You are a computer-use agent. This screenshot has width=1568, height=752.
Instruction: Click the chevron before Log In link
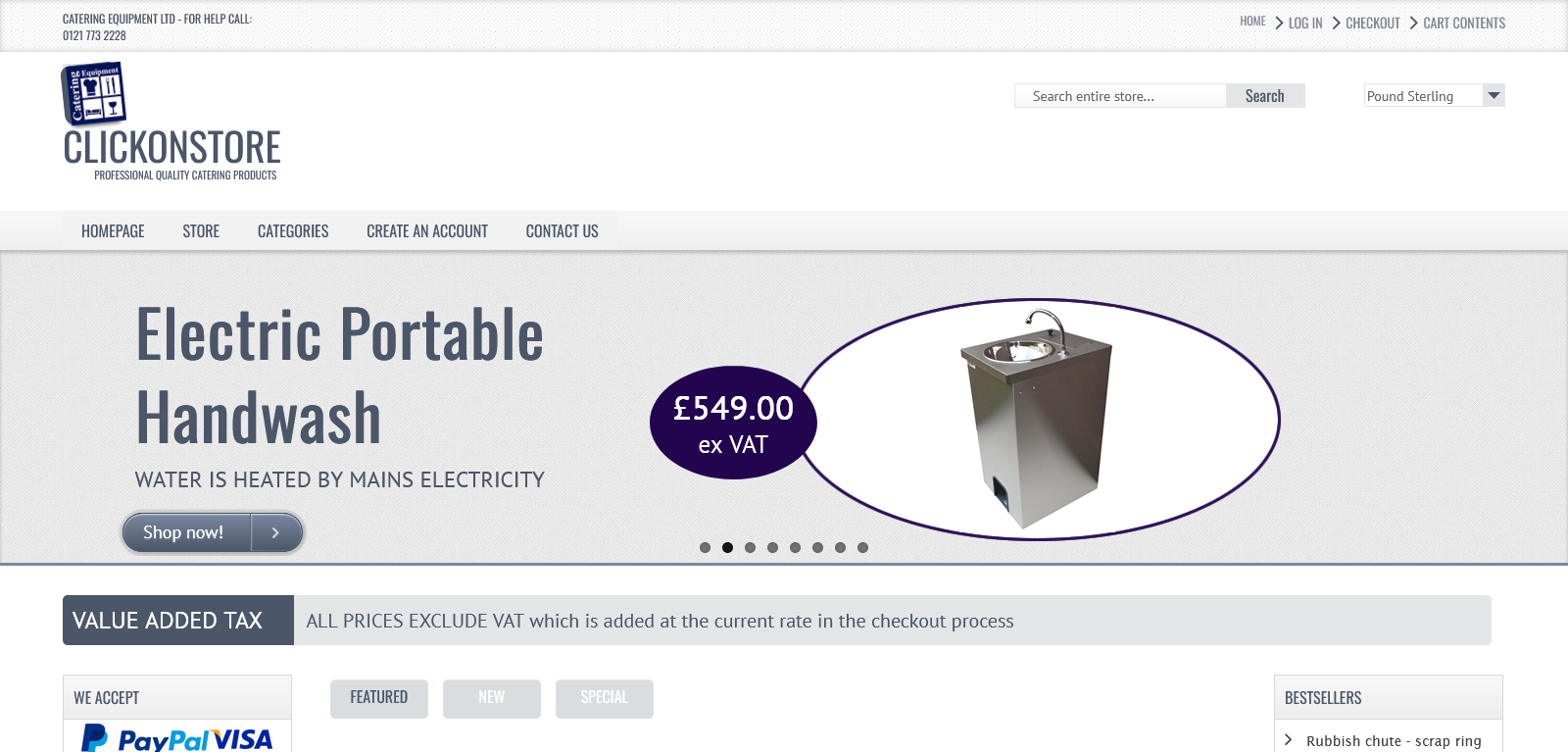click(1279, 23)
